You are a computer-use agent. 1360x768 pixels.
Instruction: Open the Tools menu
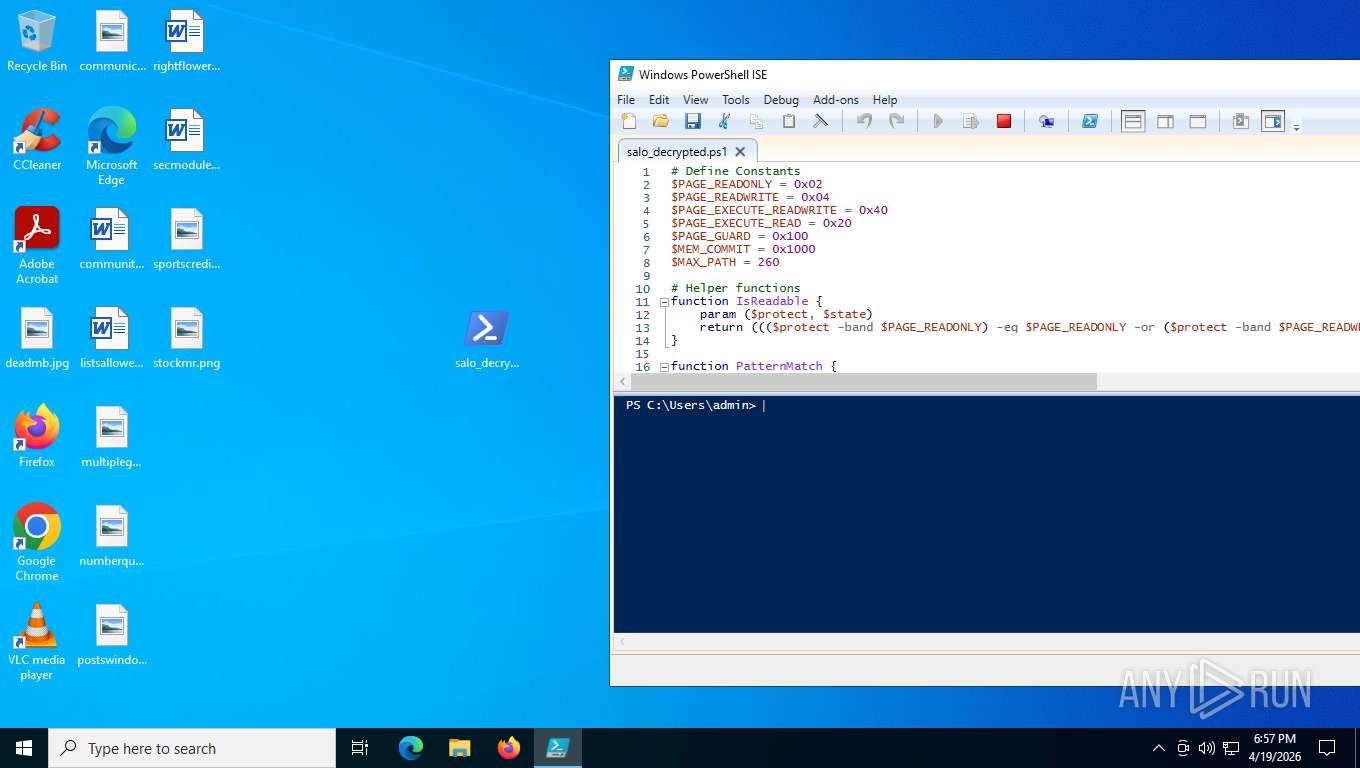pyautogui.click(x=736, y=100)
